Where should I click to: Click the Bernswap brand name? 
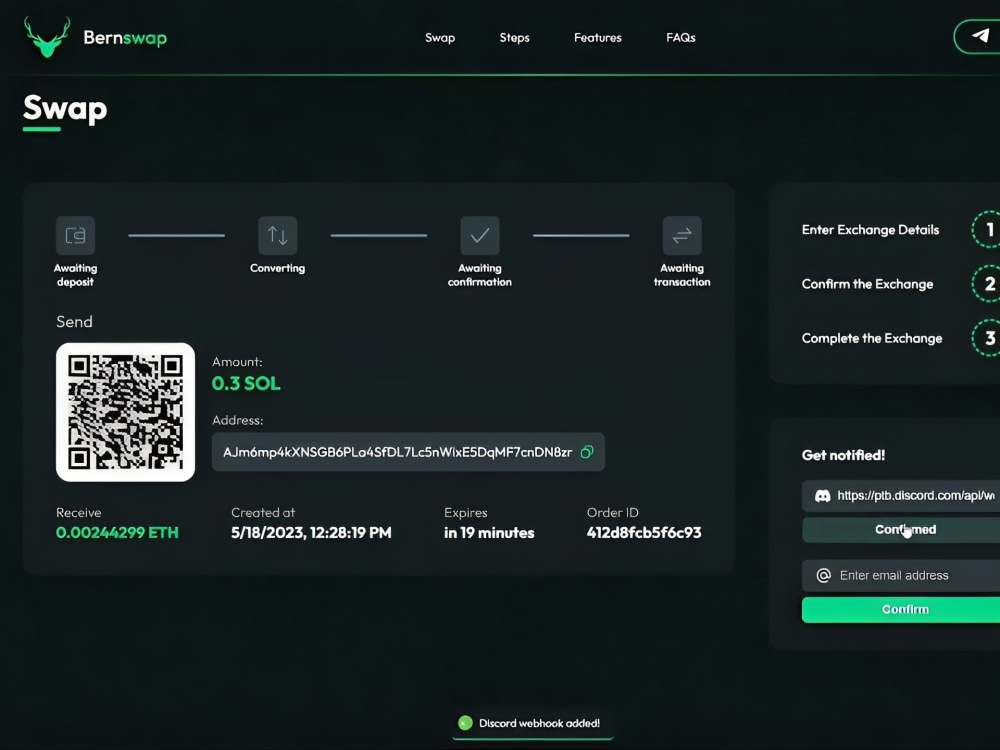coord(125,38)
